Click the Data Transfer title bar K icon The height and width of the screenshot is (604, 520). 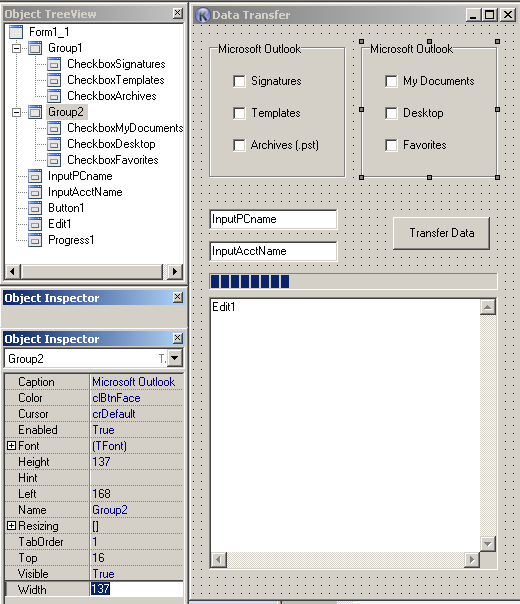pos(203,15)
